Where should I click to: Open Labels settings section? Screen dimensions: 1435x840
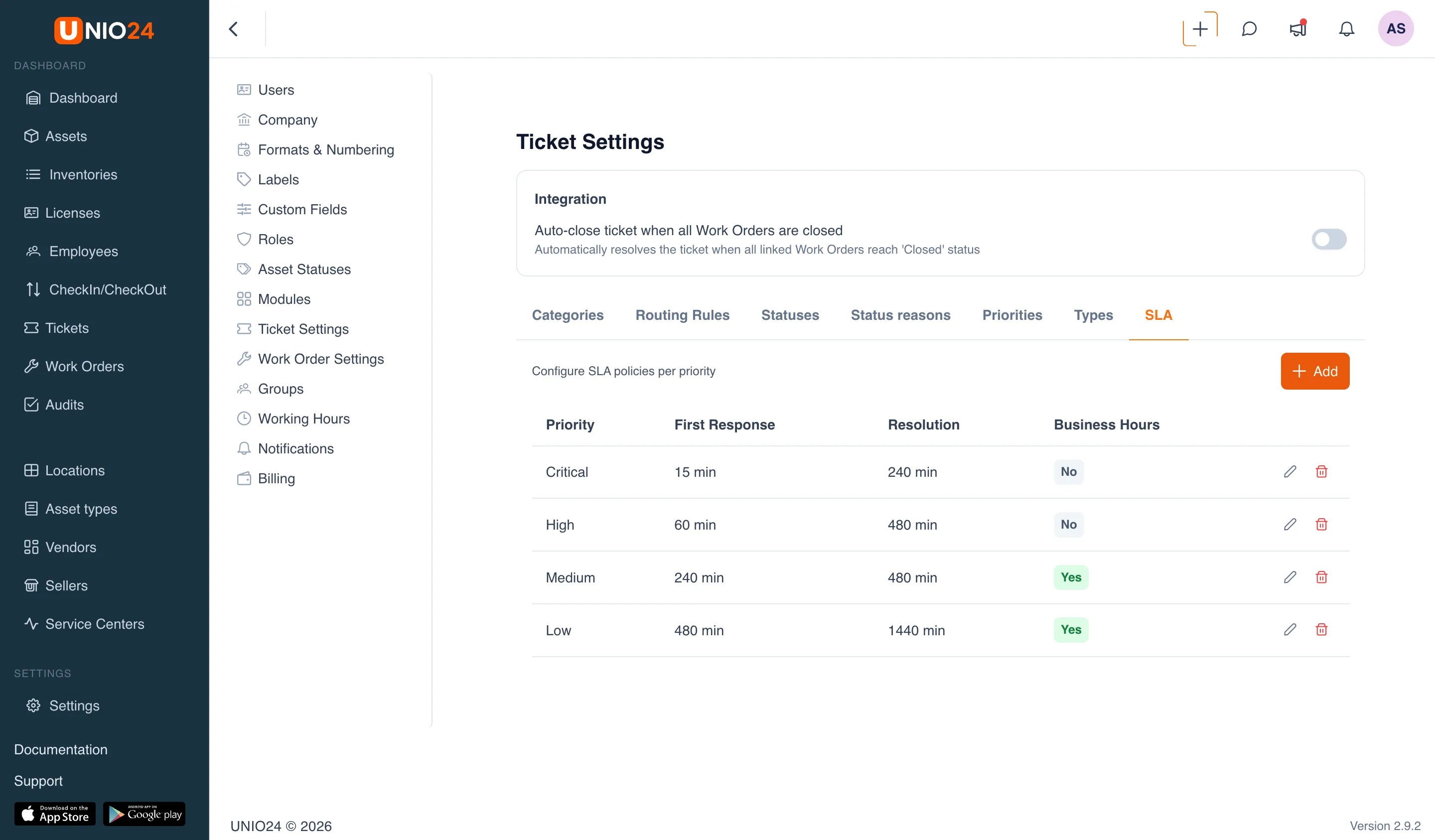pyautogui.click(x=268, y=179)
